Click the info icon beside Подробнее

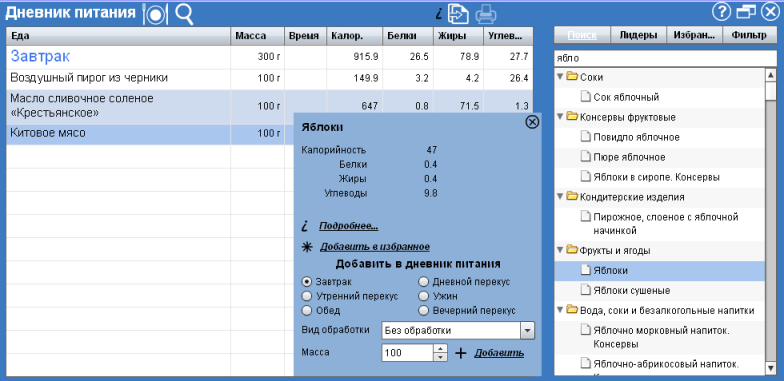(304, 226)
